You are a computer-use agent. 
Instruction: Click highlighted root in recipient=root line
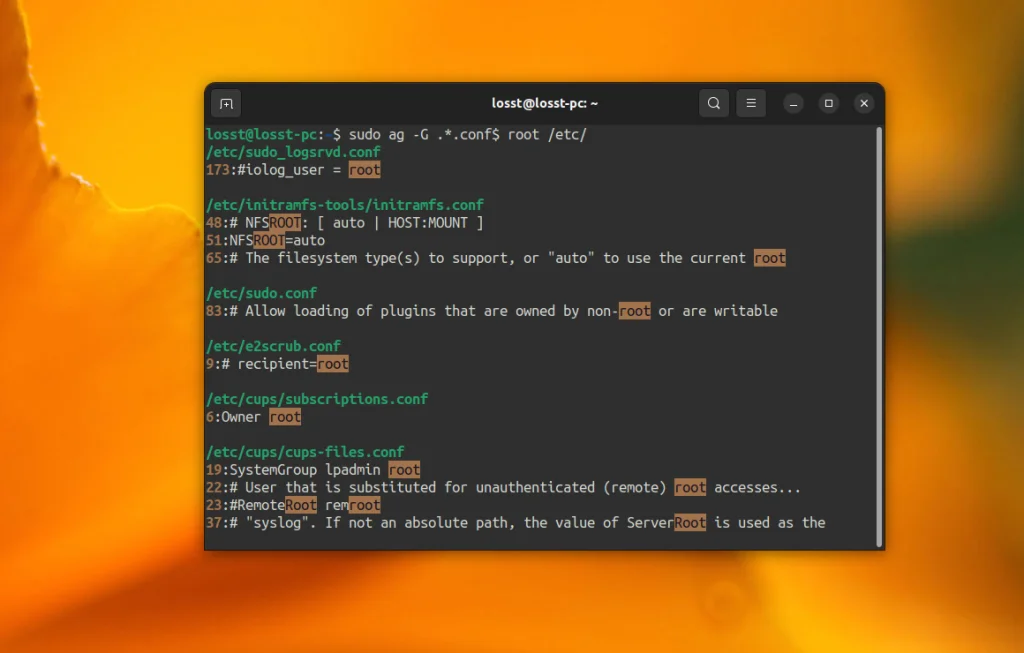333,363
